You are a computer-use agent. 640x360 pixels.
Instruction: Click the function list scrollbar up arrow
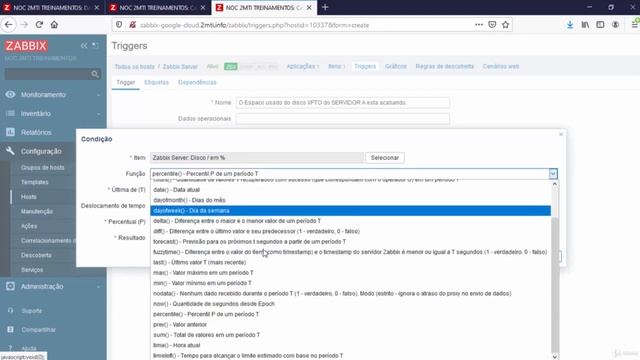(555, 184)
